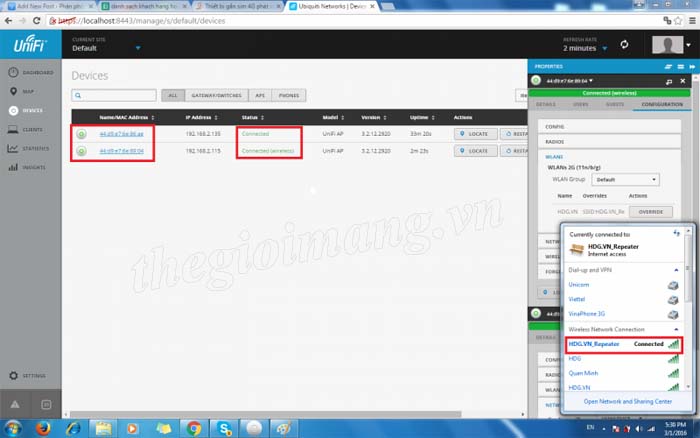The width and height of the screenshot is (700, 438).
Task: Click the alerts triangle icon in sidebar
Action: 15,405
